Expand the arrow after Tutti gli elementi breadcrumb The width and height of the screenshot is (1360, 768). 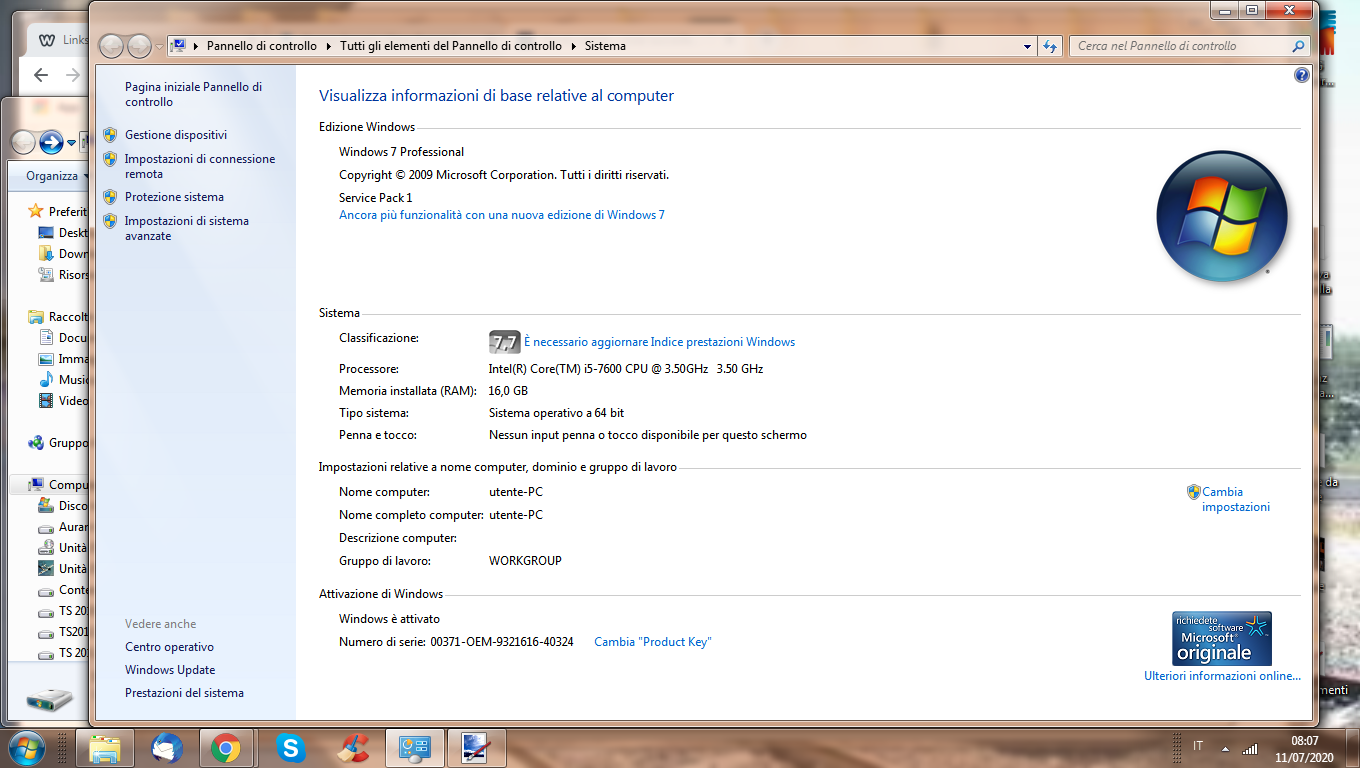click(x=573, y=46)
